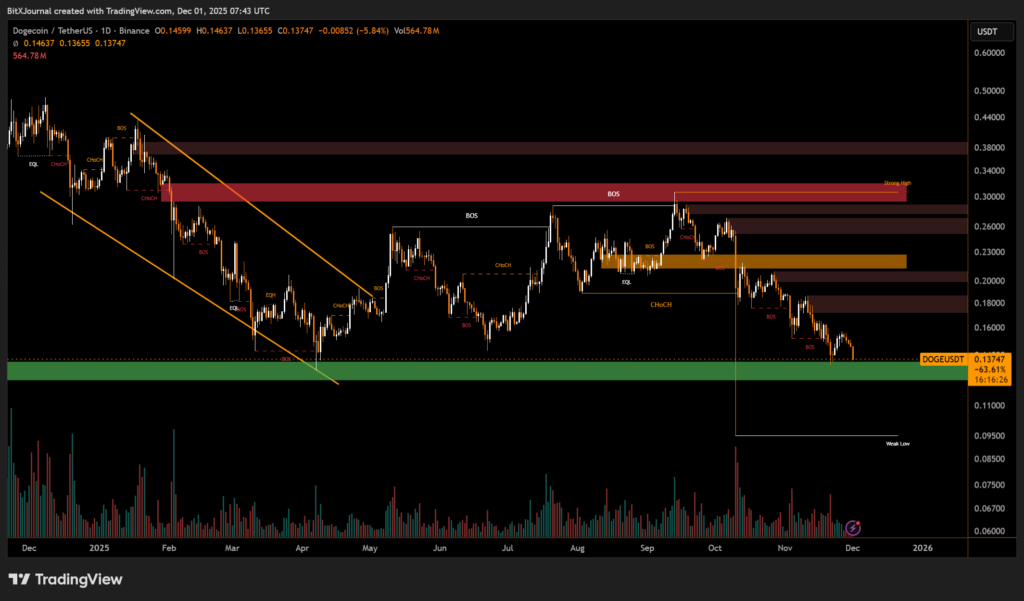Click the orange CHoCH label below August range
The width and height of the screenshot is (1024, 601).
(660, 303)
